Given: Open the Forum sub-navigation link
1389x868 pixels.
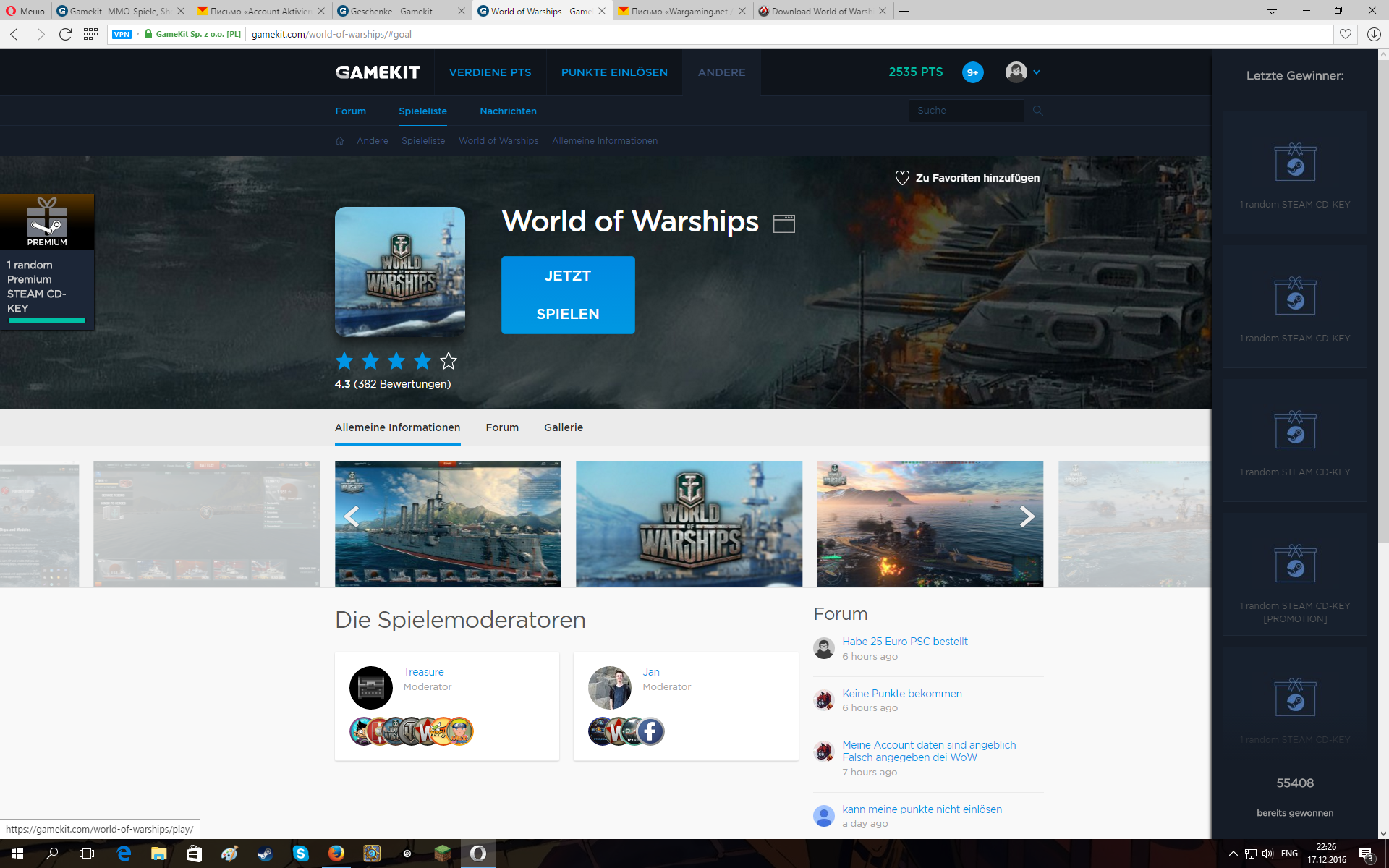Looking at the screenshot, I should 351,111.
